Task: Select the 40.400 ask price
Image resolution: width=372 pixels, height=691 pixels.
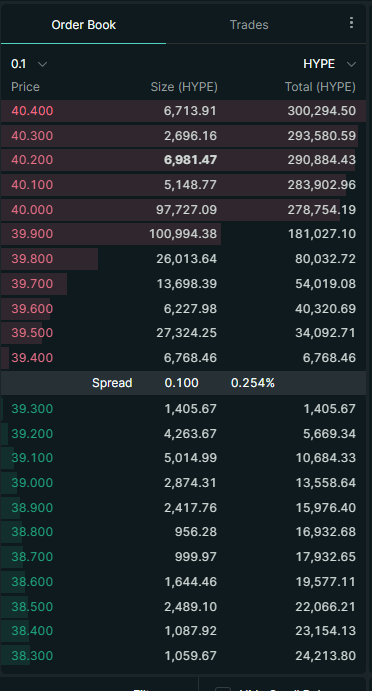Action: (32, 111)
